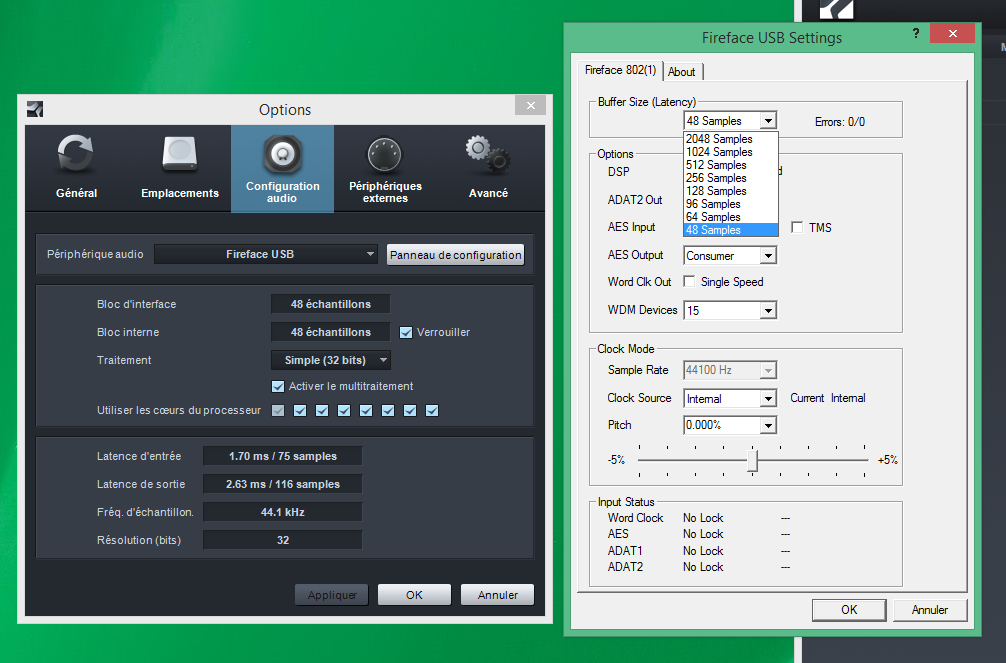Enable the Single Speed checkbox

click(x=689, y=282)
